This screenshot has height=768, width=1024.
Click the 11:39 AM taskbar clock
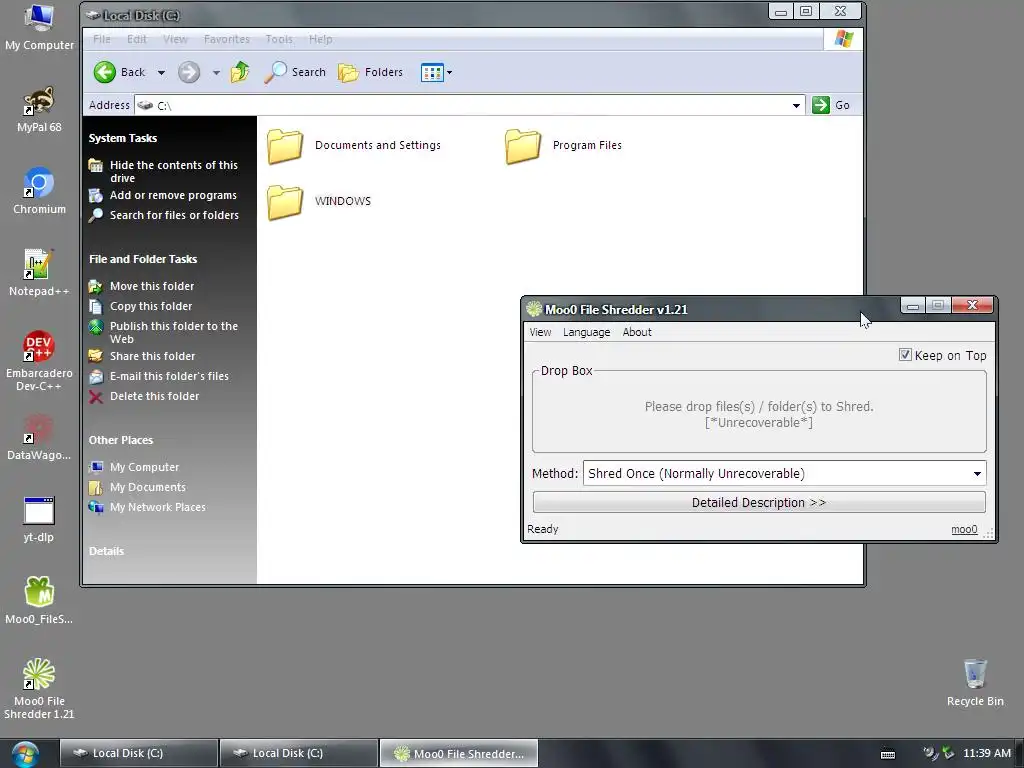coord(987,754)
